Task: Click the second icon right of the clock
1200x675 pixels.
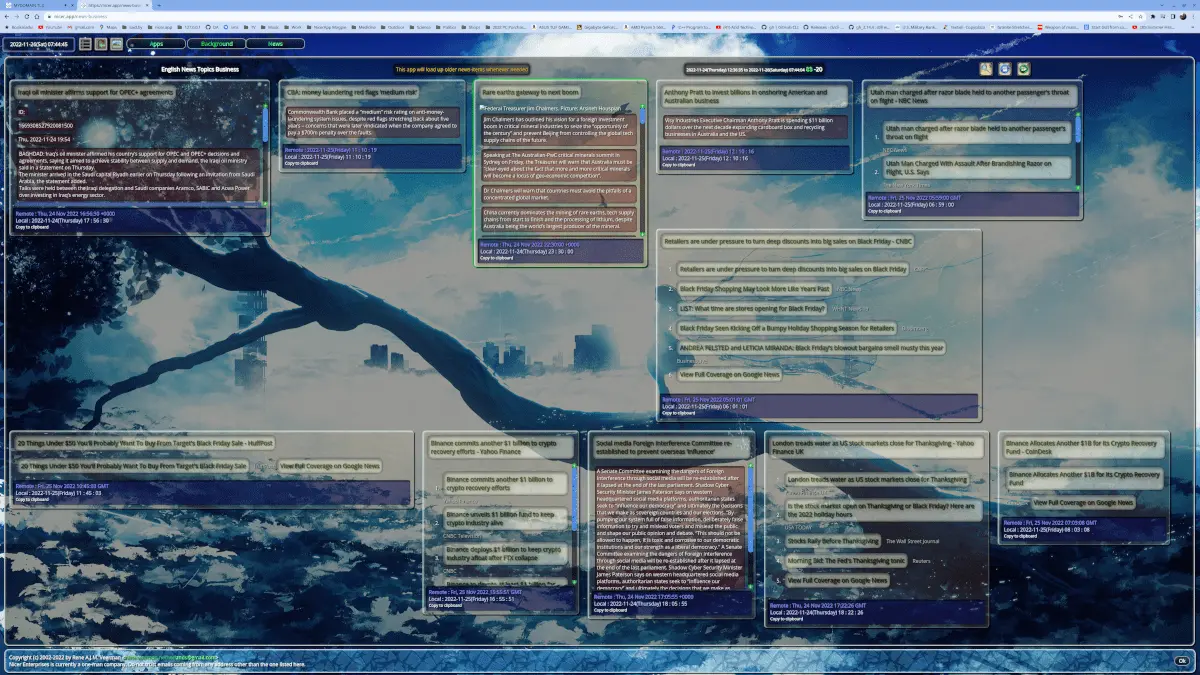Action: [101, 44]
